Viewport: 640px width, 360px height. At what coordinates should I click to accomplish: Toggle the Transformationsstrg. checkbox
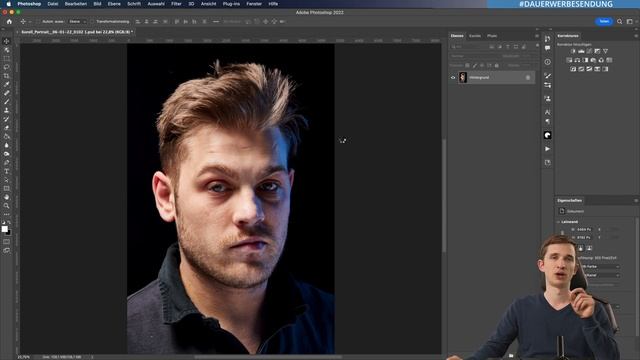point(92,22)
